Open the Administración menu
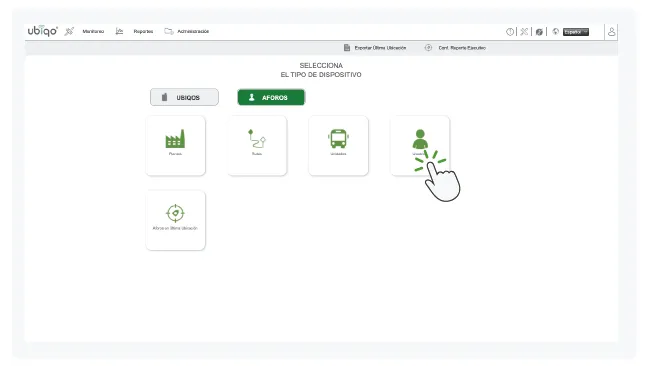The height and width of the screenshot is (366, 651). coord(193,32)
